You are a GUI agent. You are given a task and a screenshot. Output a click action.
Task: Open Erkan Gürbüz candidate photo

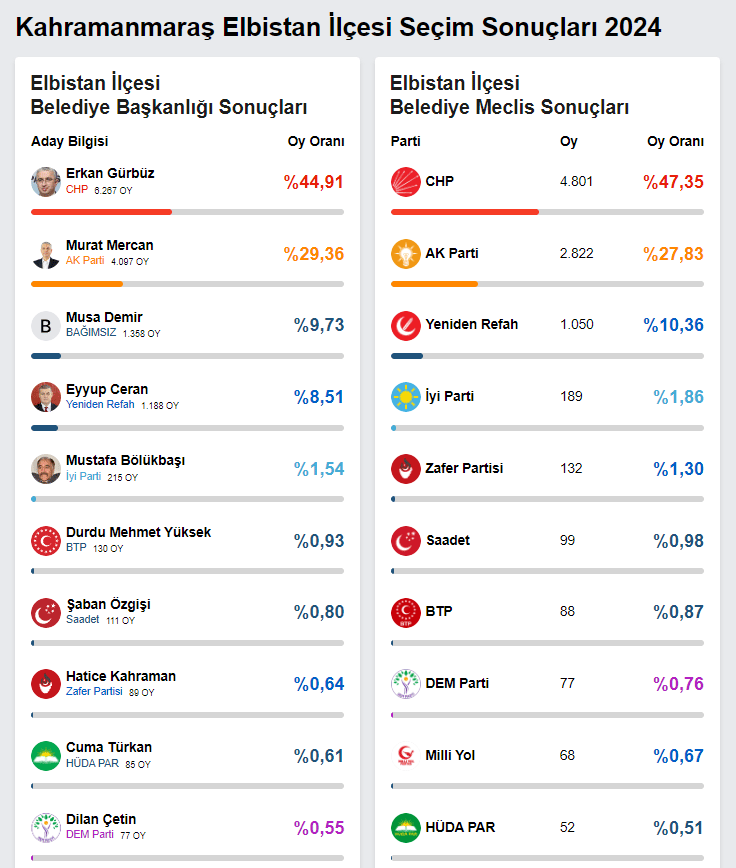(x=46, y=182)
